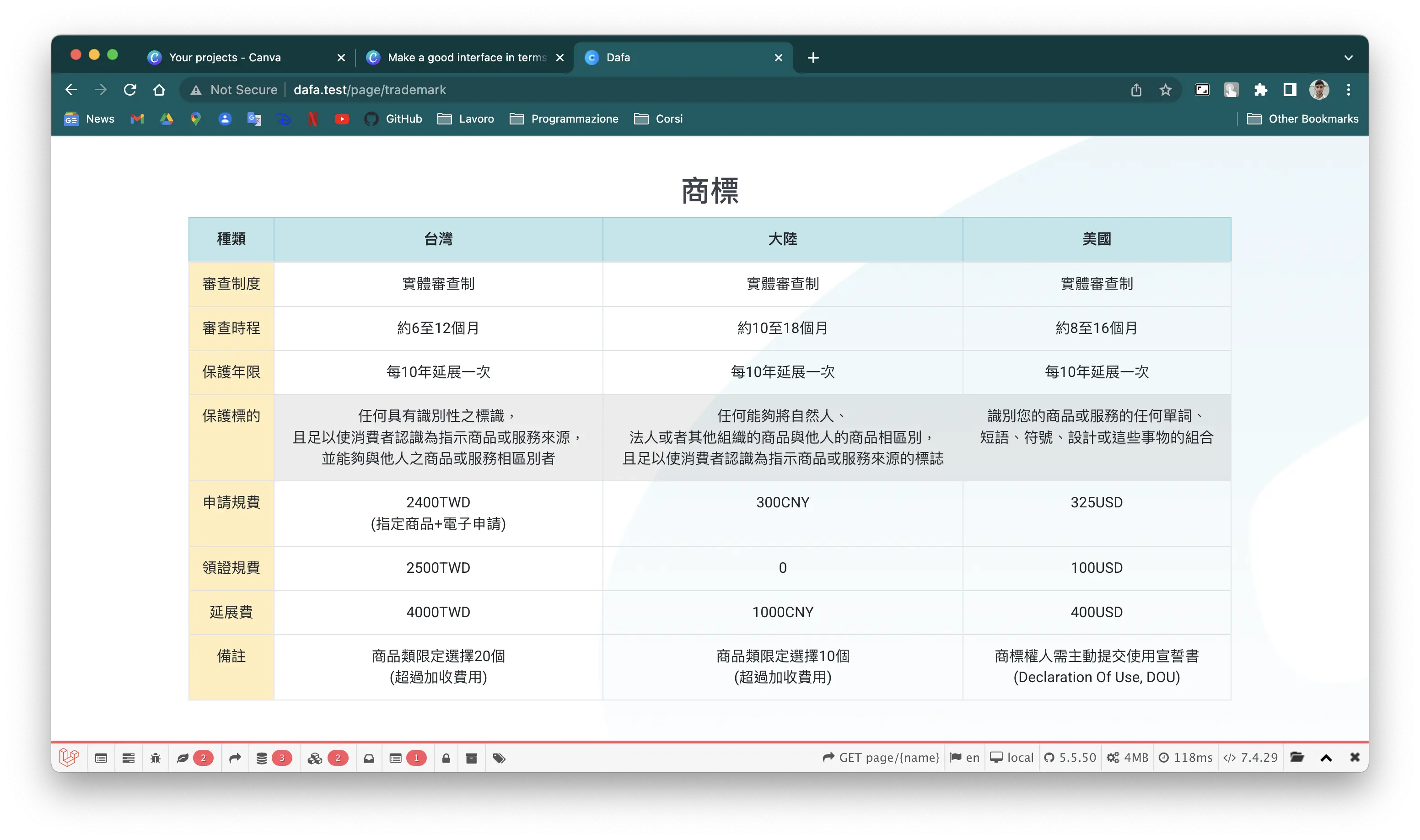The width and height of the screenshot is (1420, 840).
Task: Toggle the browser side panel
Action: point(1290,90)
